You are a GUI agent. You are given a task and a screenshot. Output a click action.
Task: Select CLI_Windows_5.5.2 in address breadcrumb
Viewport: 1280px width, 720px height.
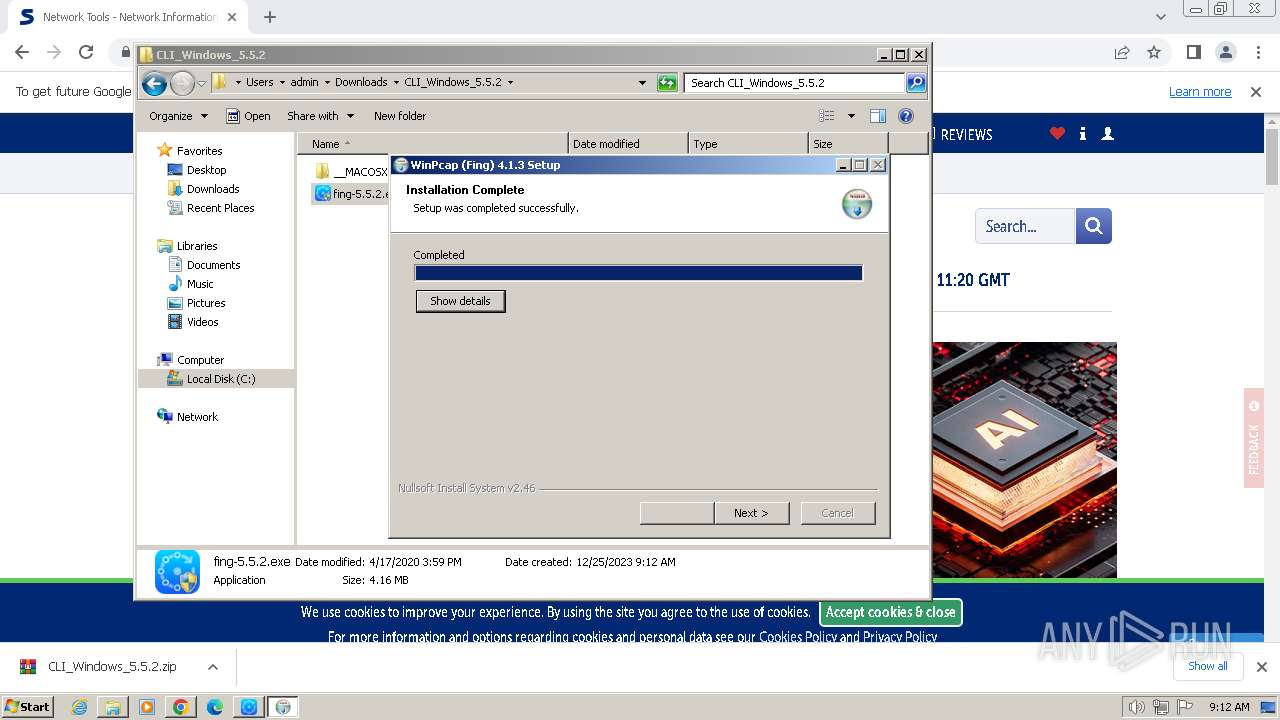(x=453, y=83)
